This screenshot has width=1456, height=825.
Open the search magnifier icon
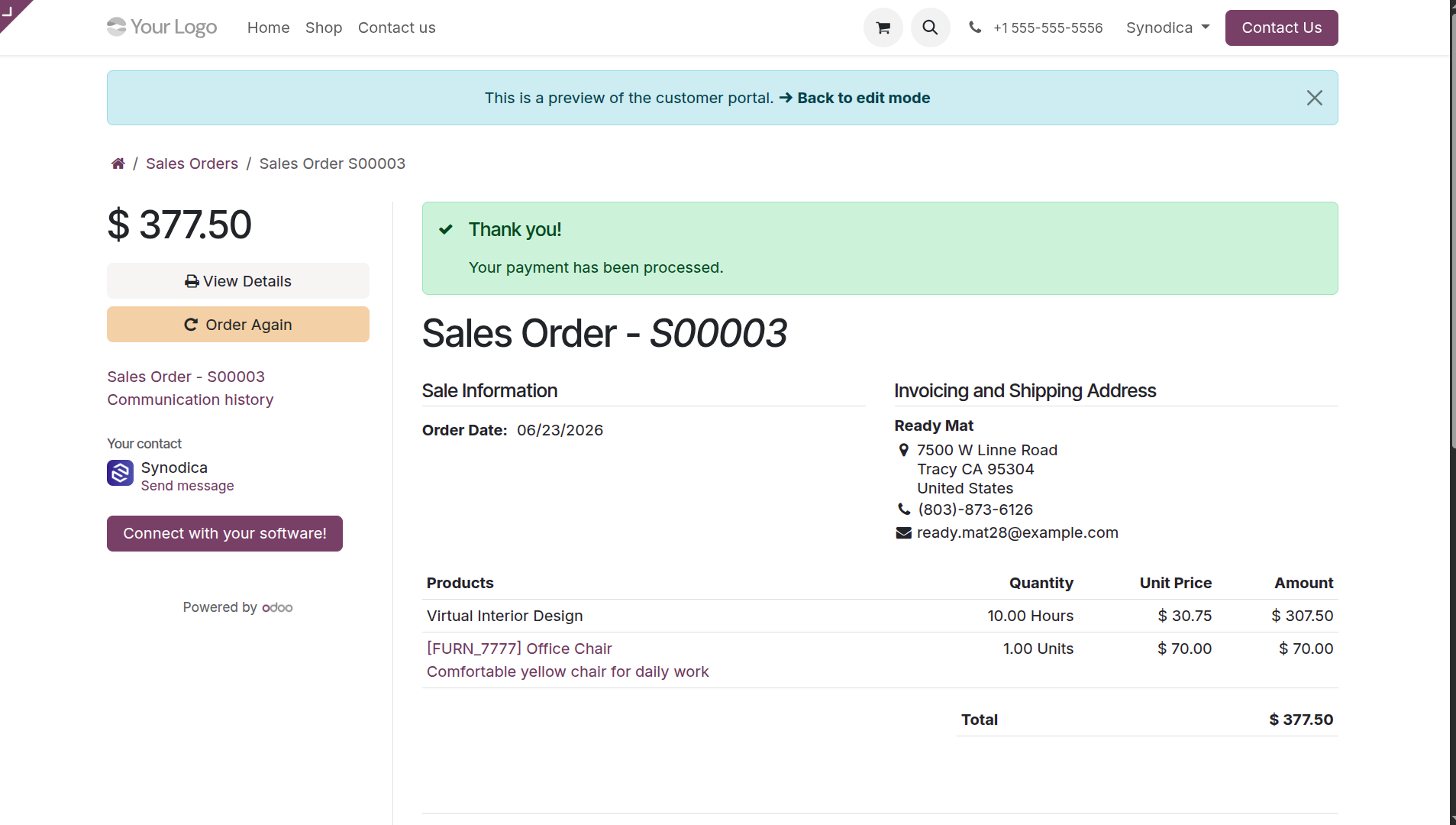[930, 27]
